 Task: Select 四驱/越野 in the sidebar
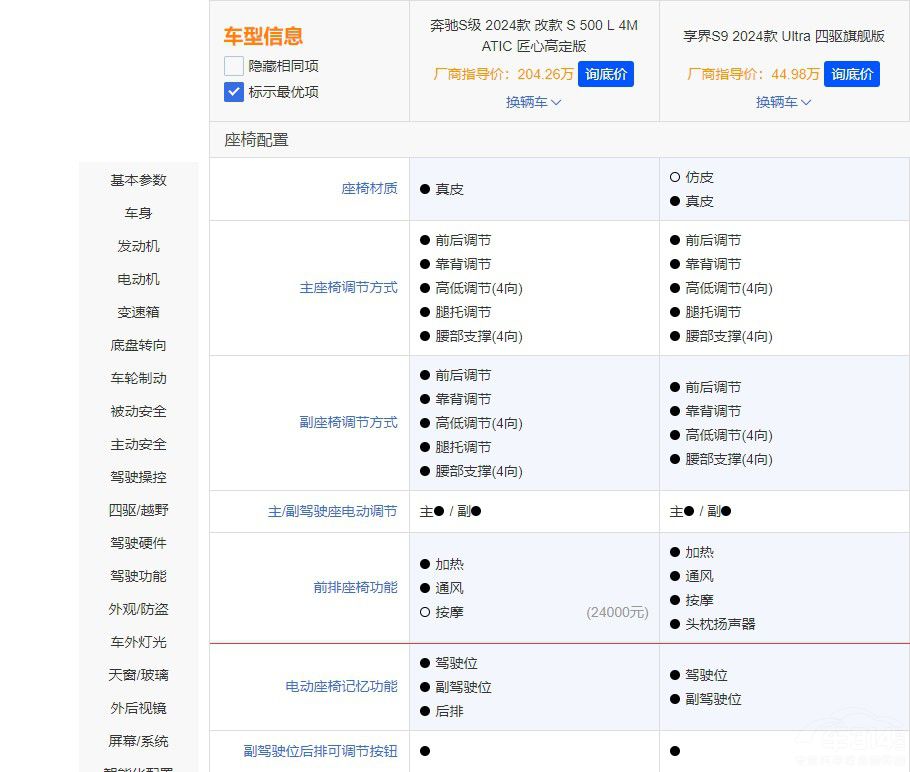coord(138,510)
